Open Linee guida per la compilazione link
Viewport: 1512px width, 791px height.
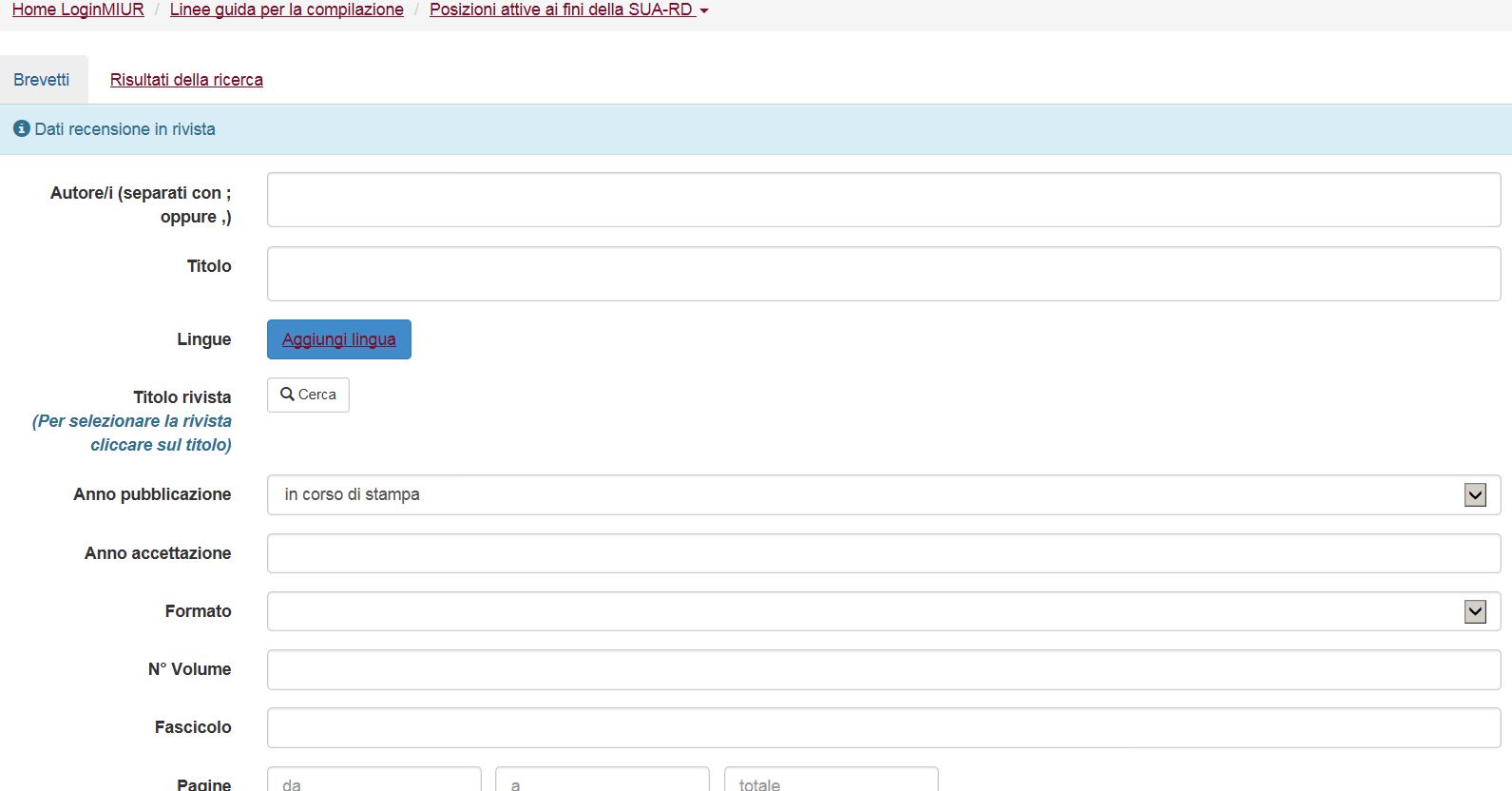pos(286,10)
